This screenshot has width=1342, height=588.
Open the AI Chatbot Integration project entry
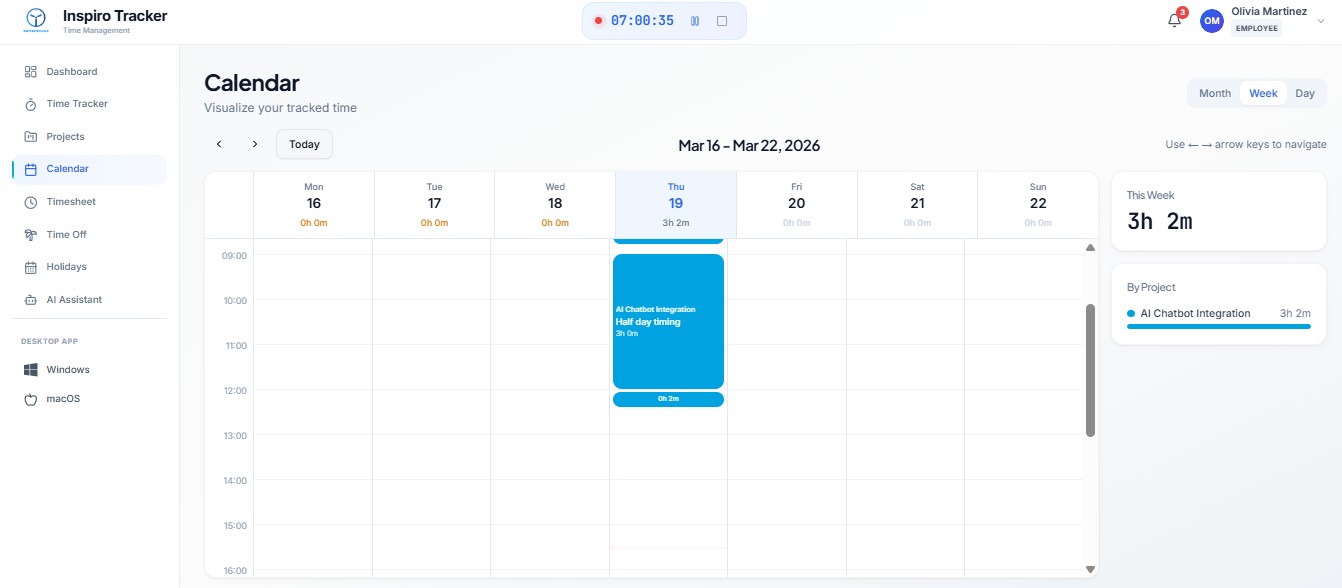tap(1196, 313)
